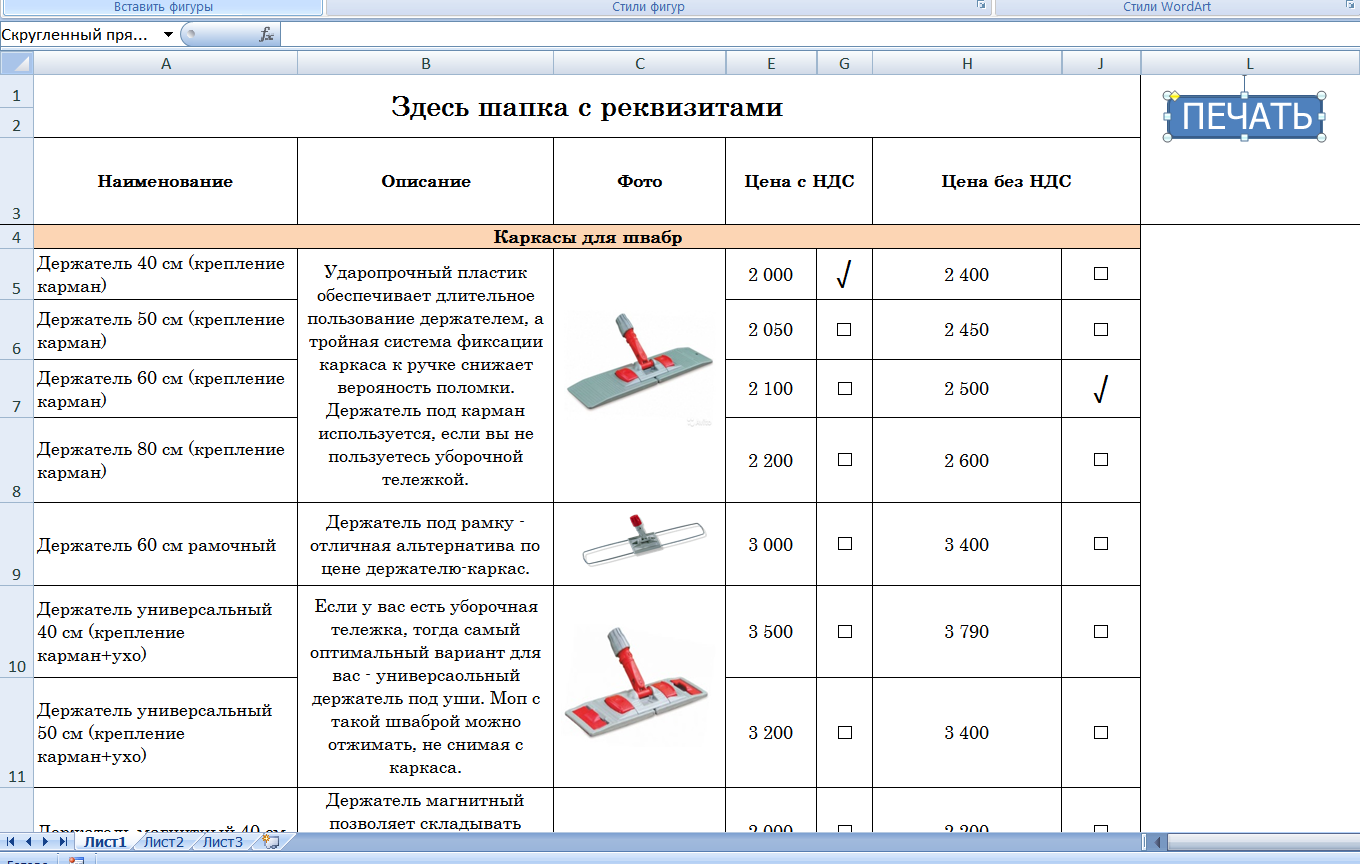This screenshot has width=1360, height=864.
Task: Click the 'Цена без НДС' header cell
Action: (1007, 181)
